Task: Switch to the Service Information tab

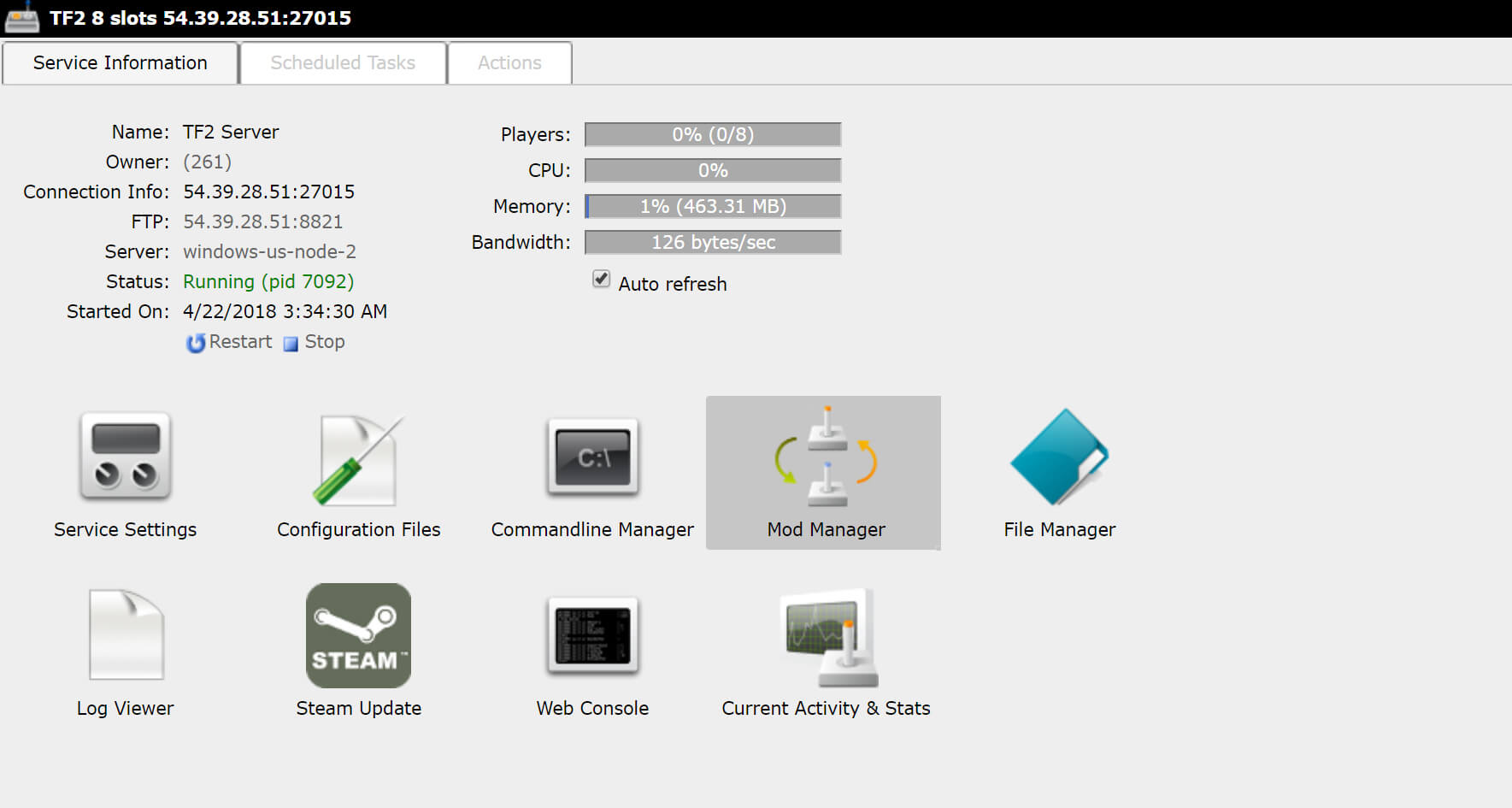Action: point(120,63)
